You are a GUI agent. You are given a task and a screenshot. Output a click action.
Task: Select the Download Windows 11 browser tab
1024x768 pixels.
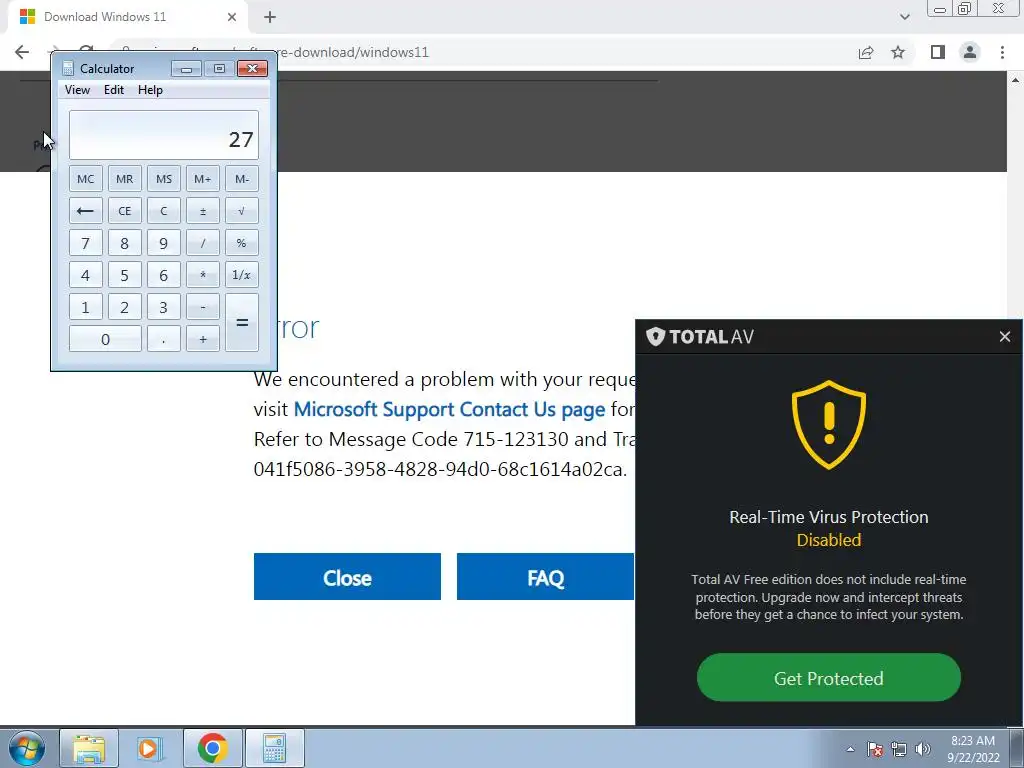(x=128, y=17)
